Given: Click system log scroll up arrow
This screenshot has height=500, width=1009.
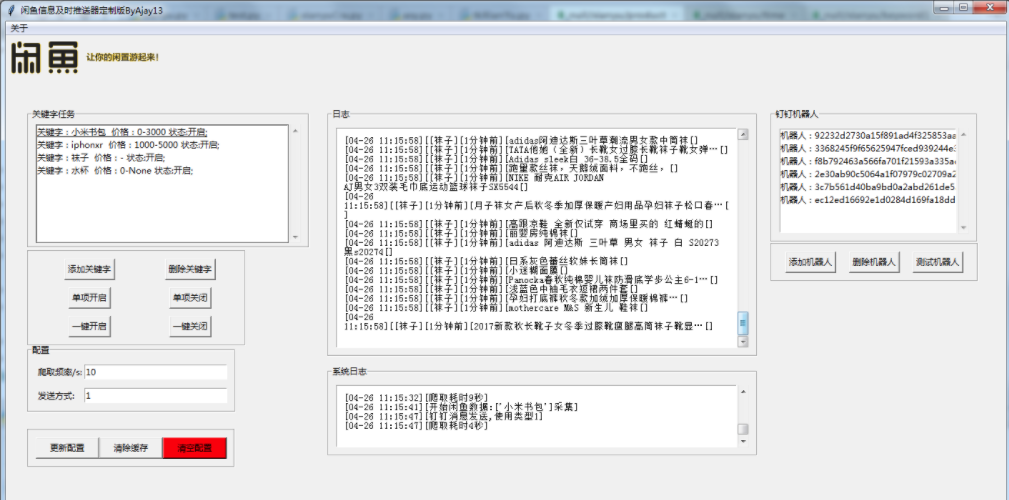Looking at the screenshot, I should 743,391.
